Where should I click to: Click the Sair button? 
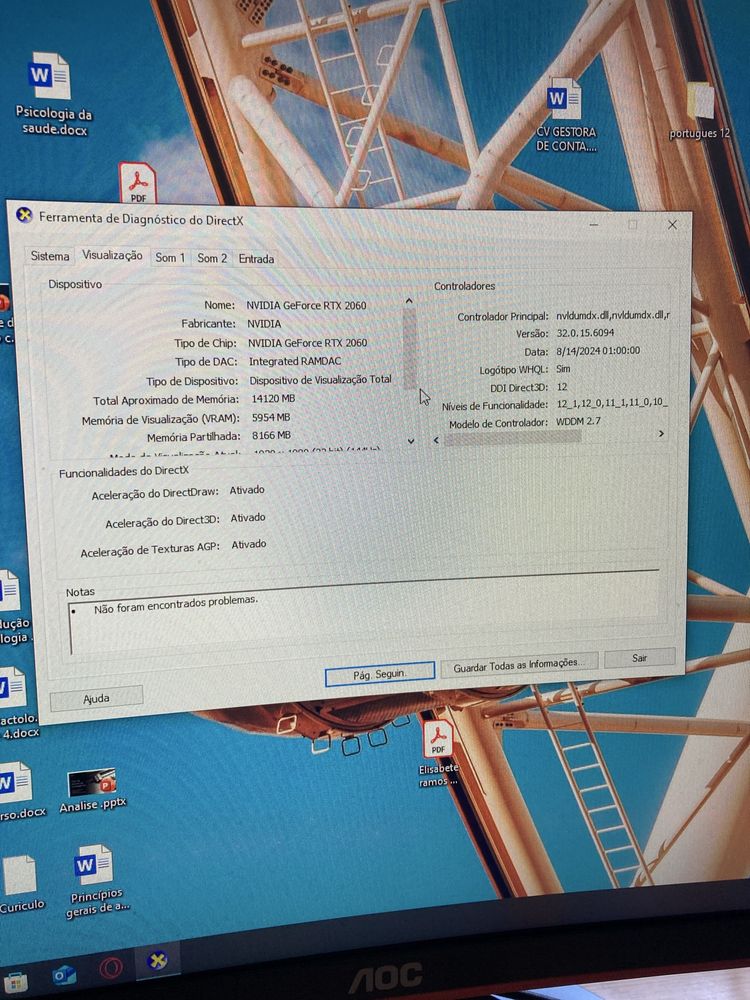pyautogui.click(x=640, y=658)
